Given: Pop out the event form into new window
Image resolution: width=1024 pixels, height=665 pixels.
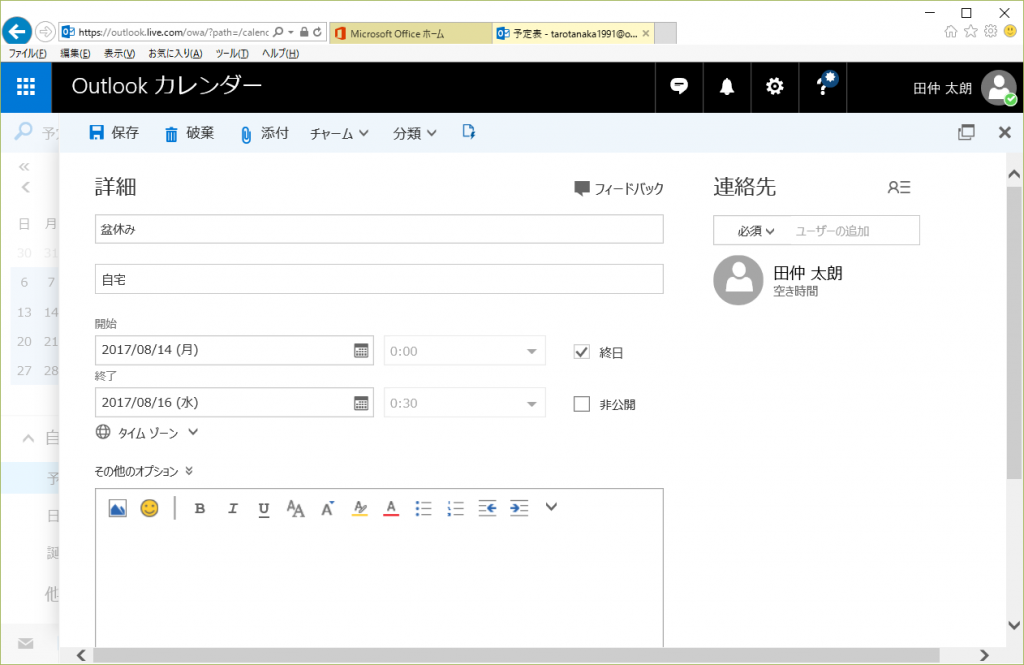Looking at the screenshot, I should [967, 133].
